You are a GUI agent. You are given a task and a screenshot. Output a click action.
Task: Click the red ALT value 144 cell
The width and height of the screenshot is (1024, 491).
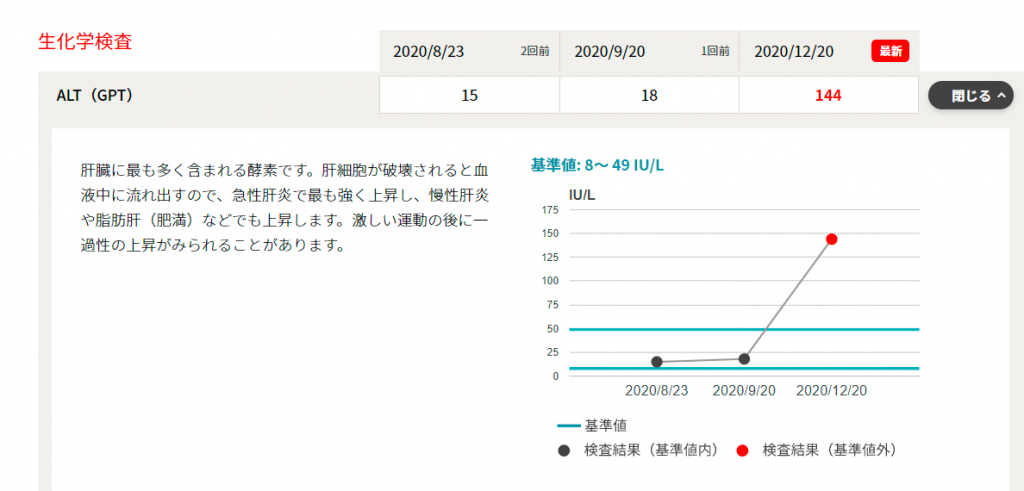coord(829,96)
